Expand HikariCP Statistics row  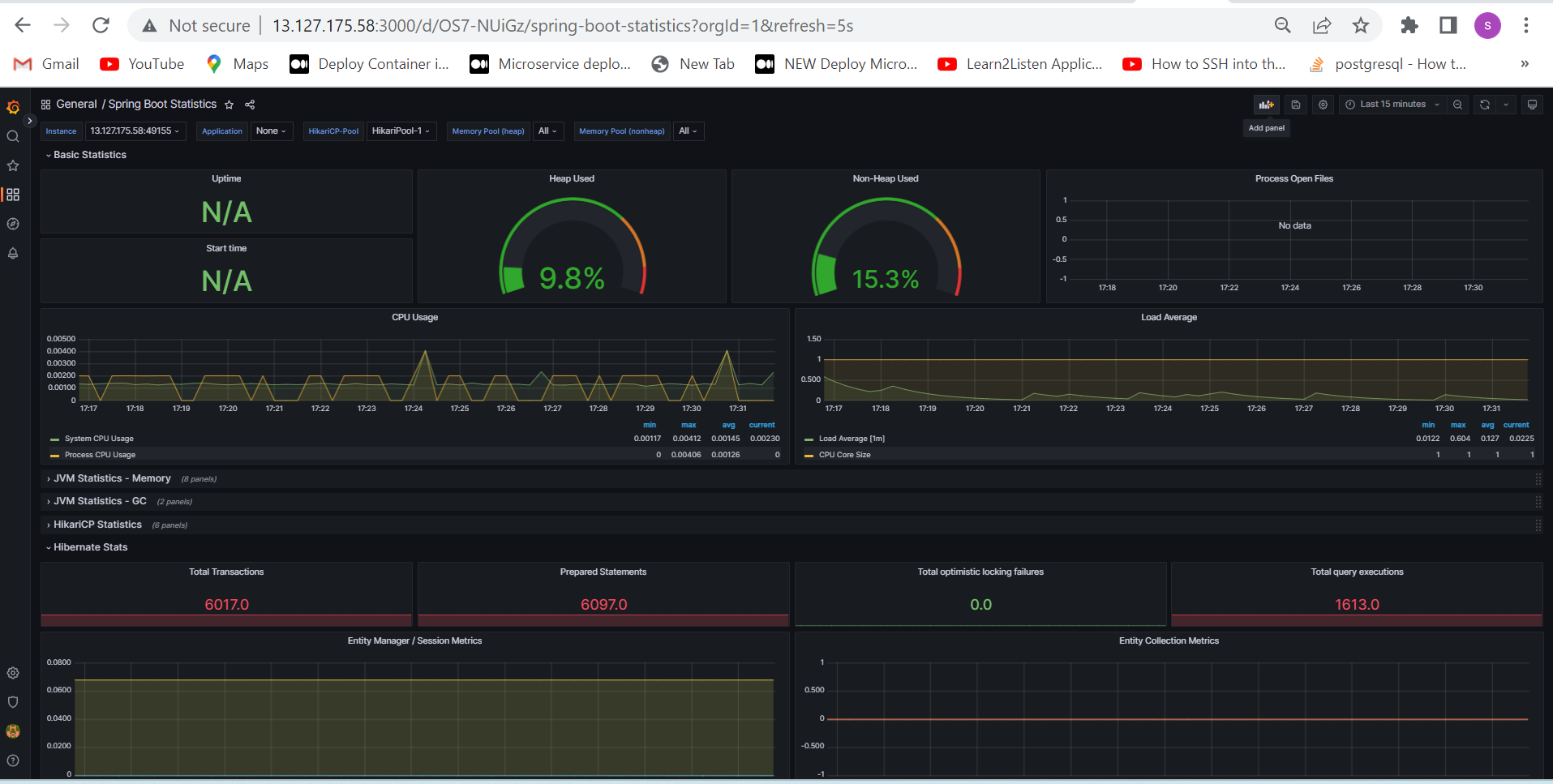tap(97, 525)
